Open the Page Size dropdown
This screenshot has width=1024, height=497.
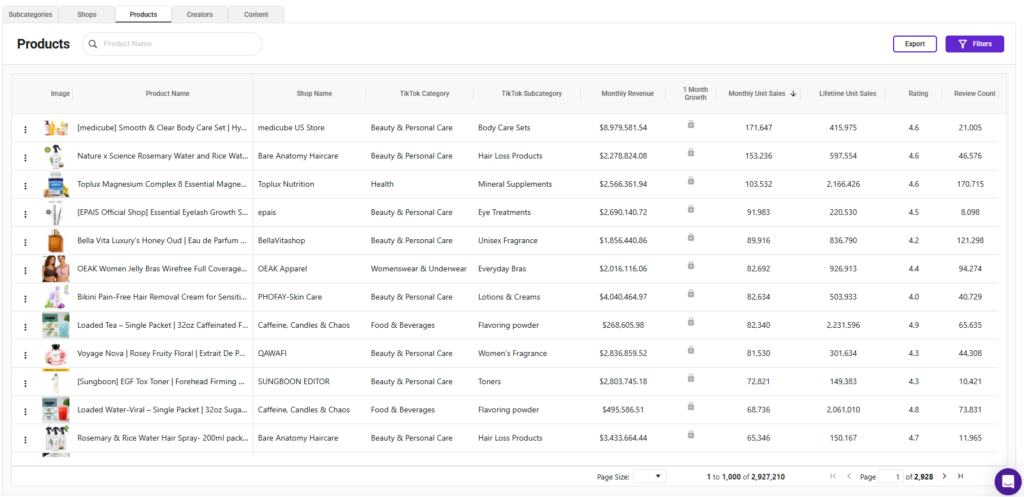point(650,477)
